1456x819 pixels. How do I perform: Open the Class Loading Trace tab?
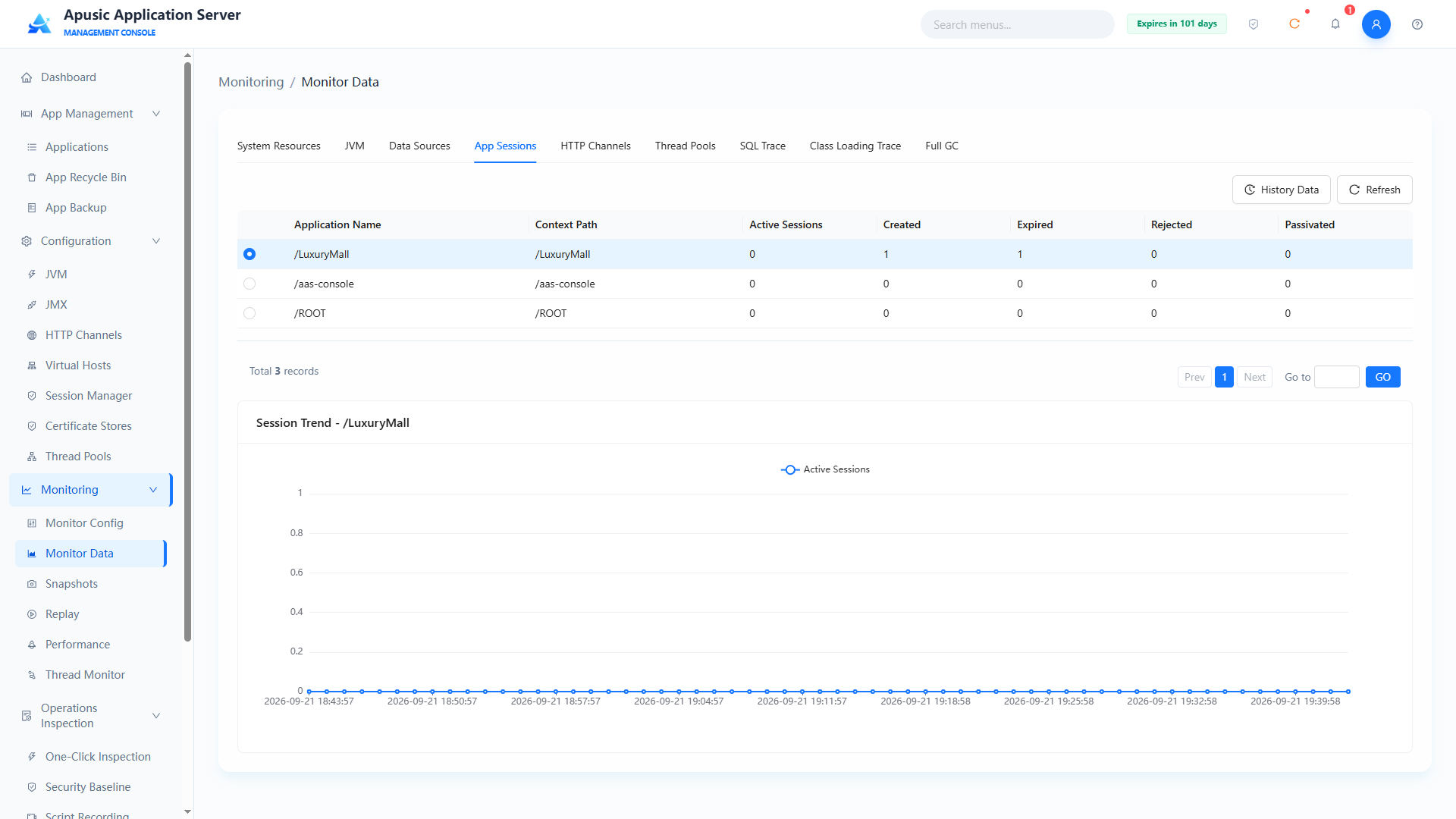coord(855,146)
